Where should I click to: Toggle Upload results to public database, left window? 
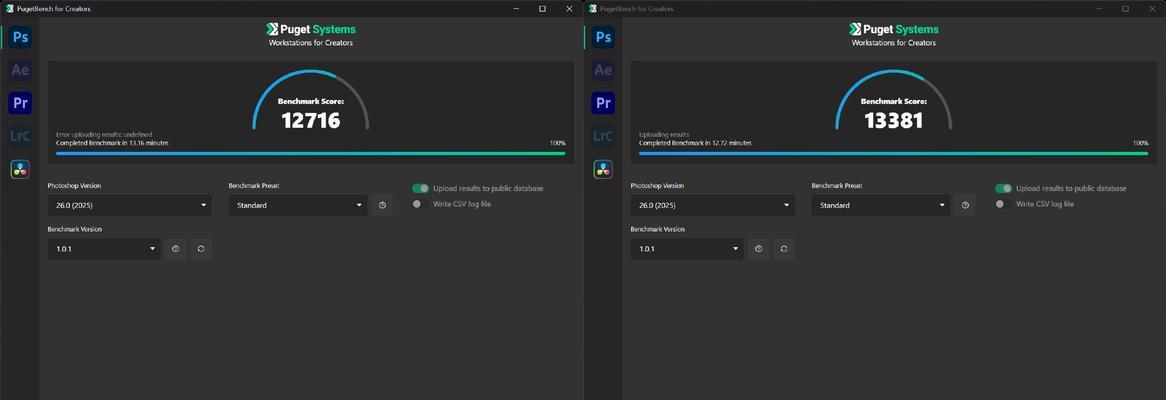(x=421, y=188)
